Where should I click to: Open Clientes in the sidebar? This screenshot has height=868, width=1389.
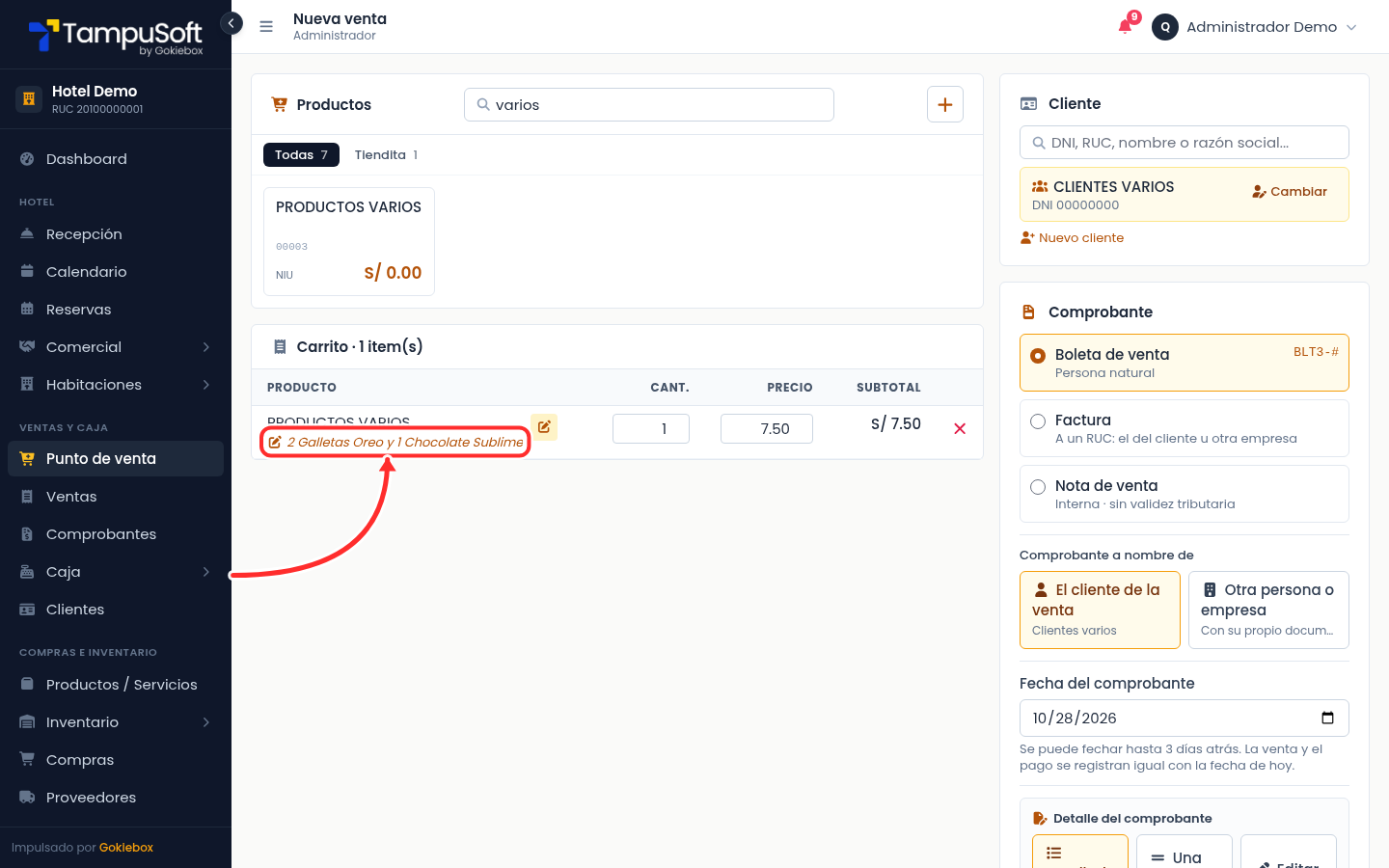(x=116, y=610)
